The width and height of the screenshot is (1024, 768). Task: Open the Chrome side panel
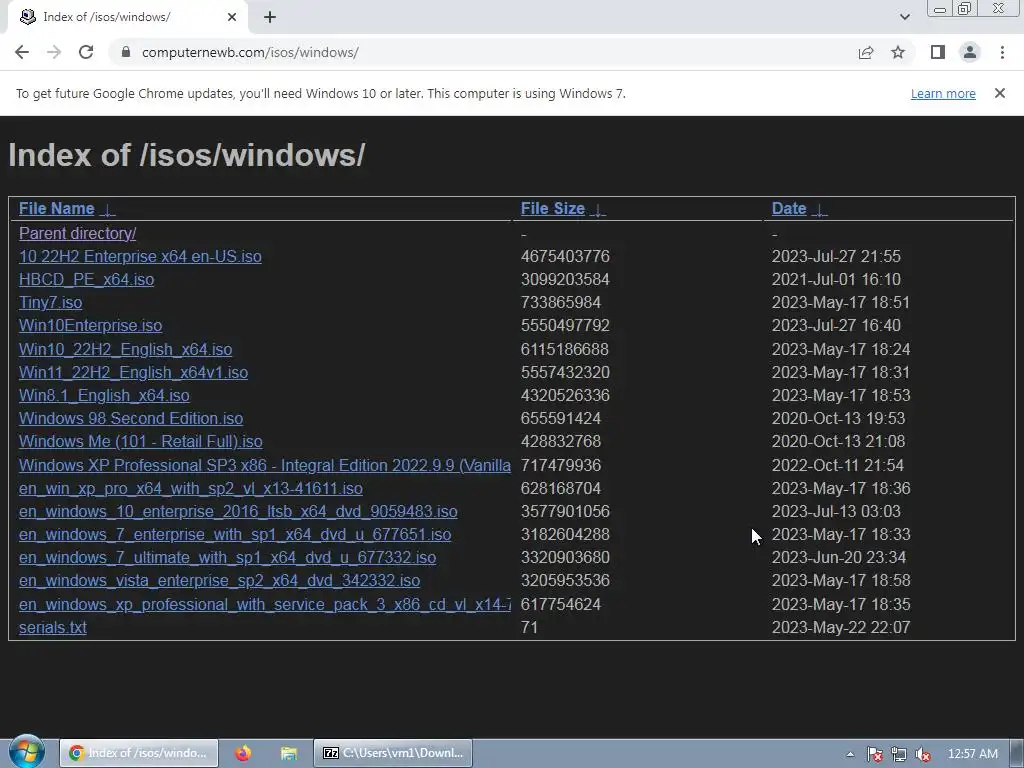[938, 52]
